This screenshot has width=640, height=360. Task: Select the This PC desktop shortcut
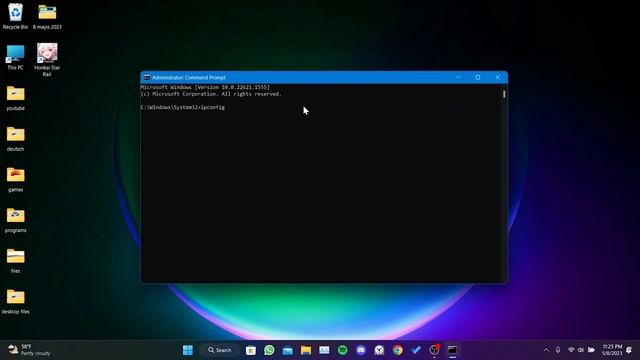(16, 57)
